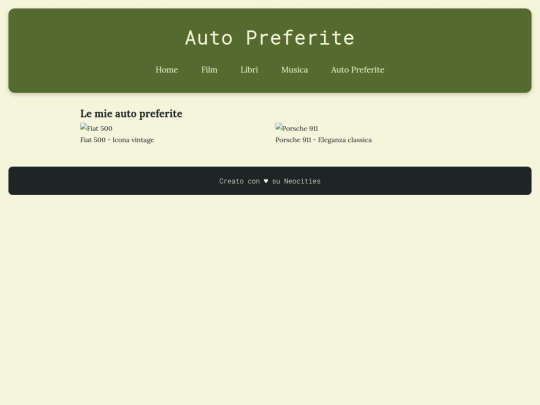Viewport: 540px width, 405px height.
Task: Click the 'Le mie auto preferite' heading
Action: tap(131, 114)
